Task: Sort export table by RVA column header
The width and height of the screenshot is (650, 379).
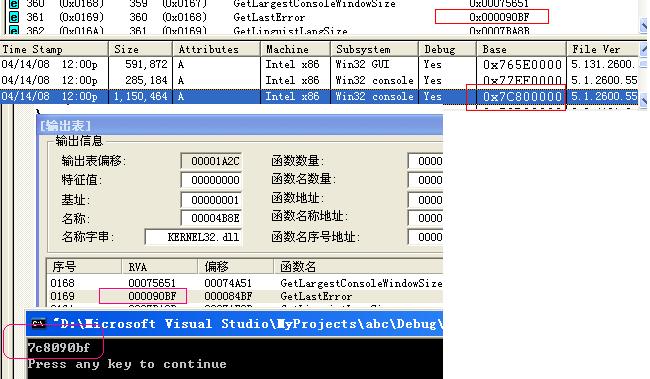Action: click(160, 267)
